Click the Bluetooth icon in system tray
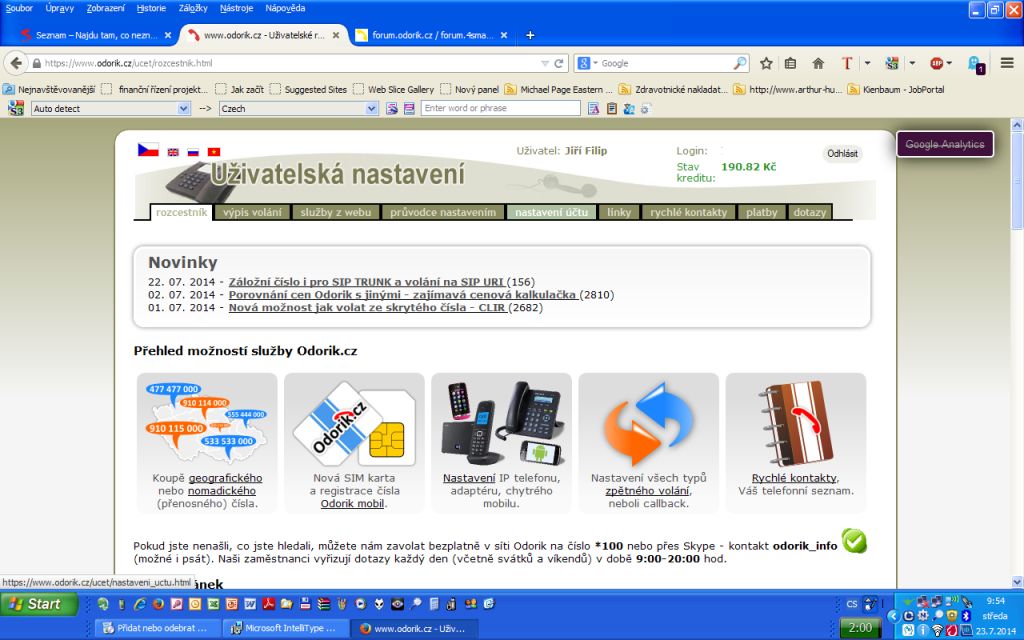1024x640 pixels. tap(967, 616)
